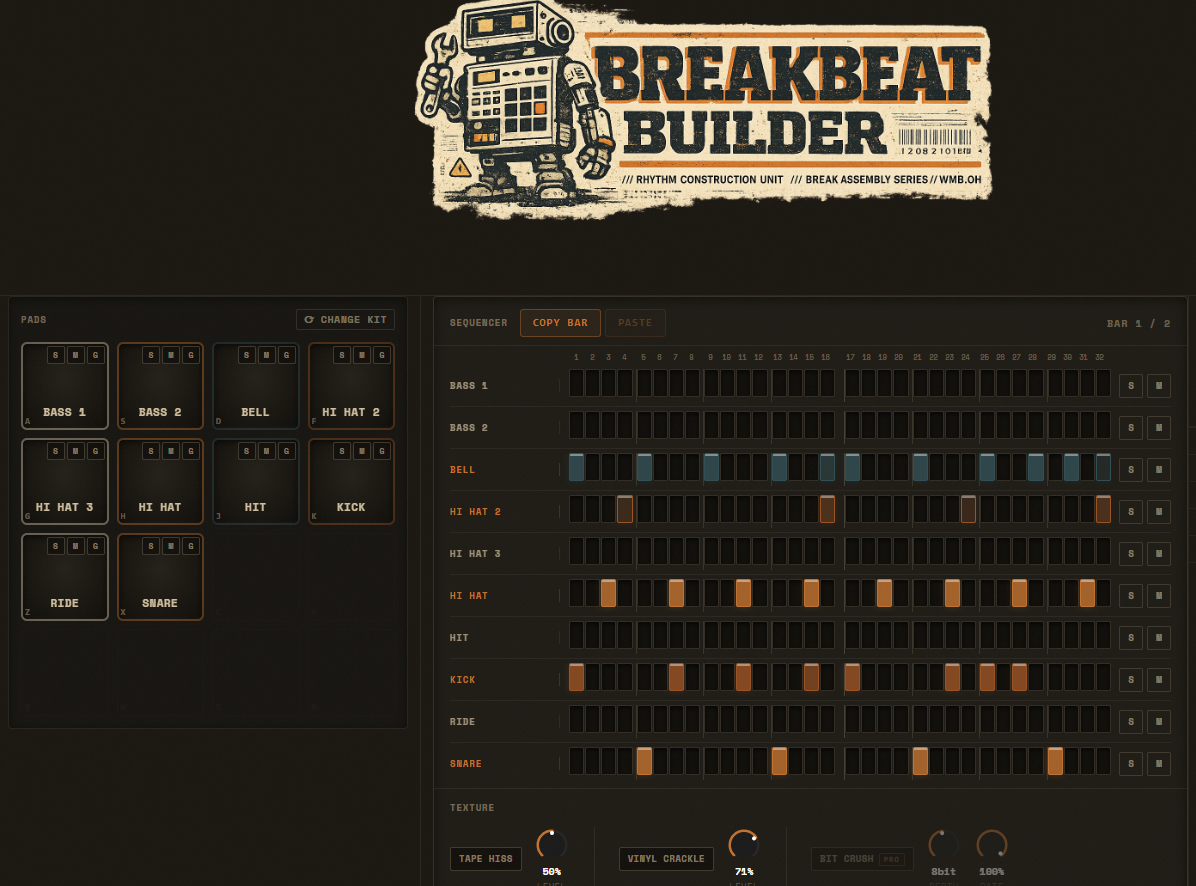1196x886 pixels.
Task: Solo the Hi Hat 2 sequencer row
Action: [1131, 512]
